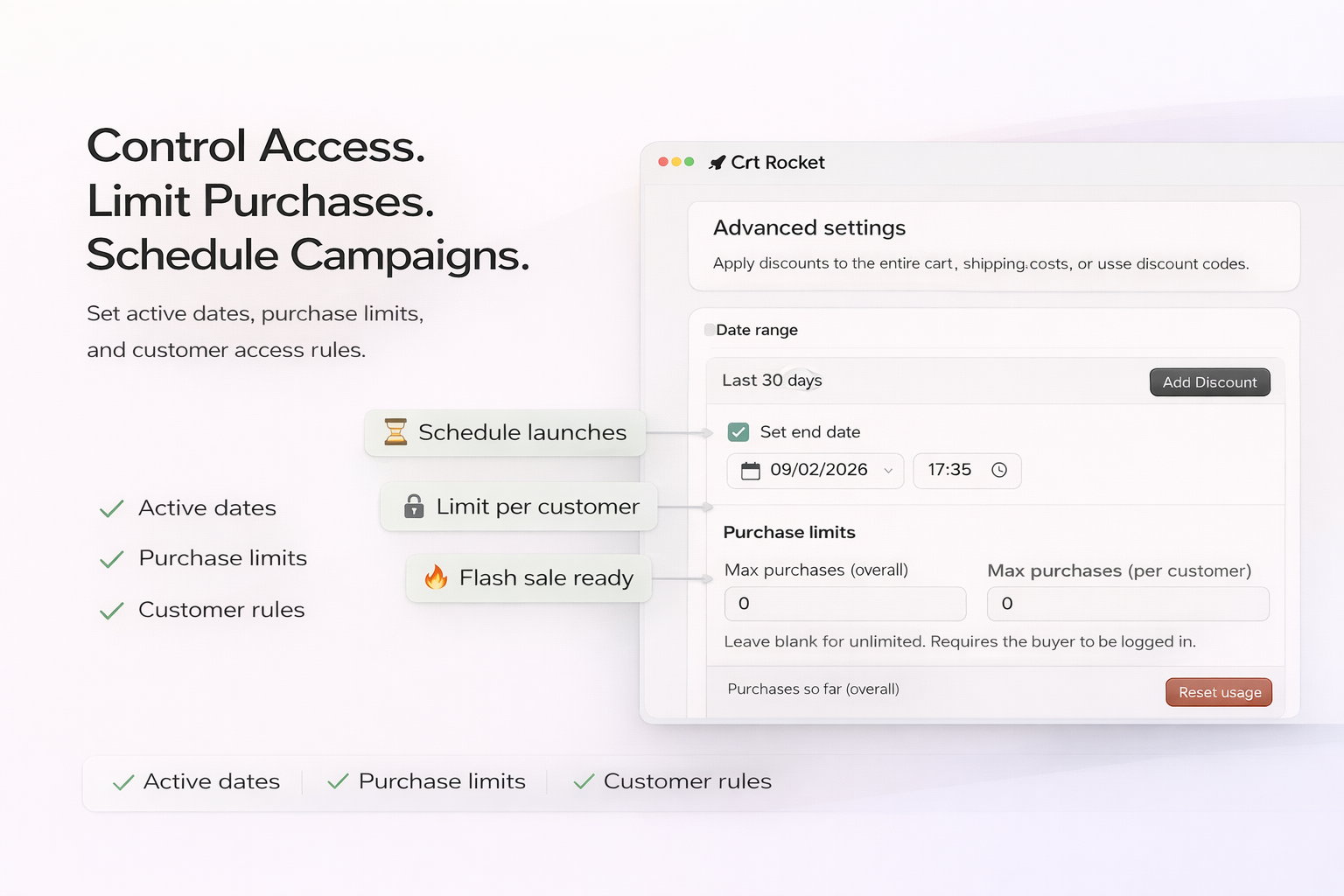1344x896 pixels.
Task: Select the Schedule launches feature pill
Action: pyautogui.click(x=505, y=432)
